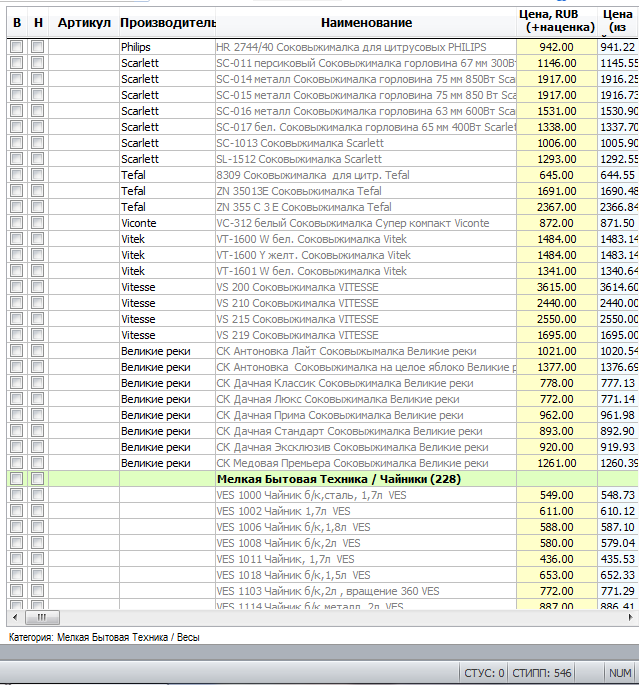Image resolution: width=639 pixels, height=685 pixels.
Task: Click the 941.22 price in second price column
Action: [x=618, y=47]
